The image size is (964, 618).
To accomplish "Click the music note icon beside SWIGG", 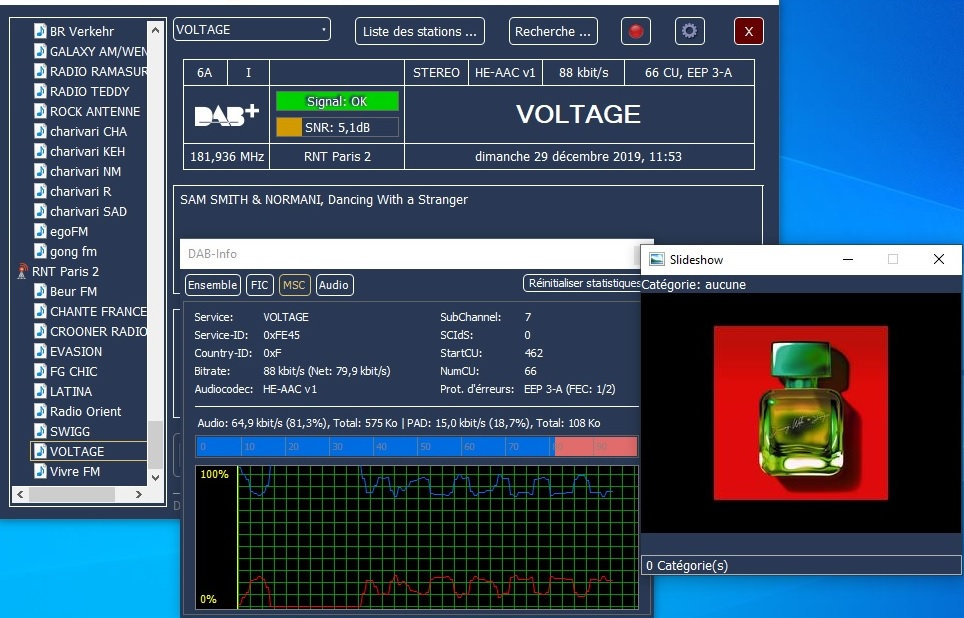I will coord(40,431).
